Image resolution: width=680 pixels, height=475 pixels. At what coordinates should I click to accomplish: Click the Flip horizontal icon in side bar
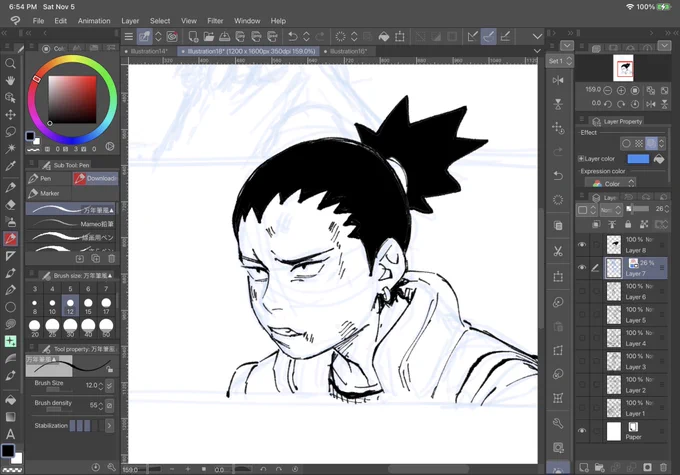[558, 80]
